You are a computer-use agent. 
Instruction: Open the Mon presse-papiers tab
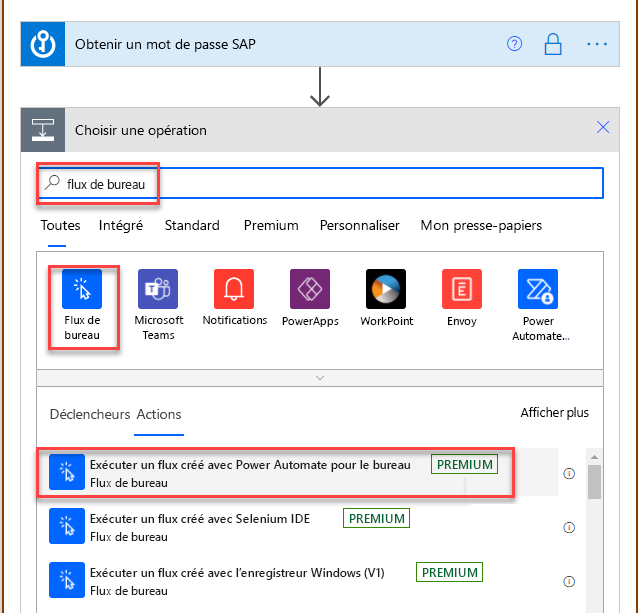[x=481, y=225]
